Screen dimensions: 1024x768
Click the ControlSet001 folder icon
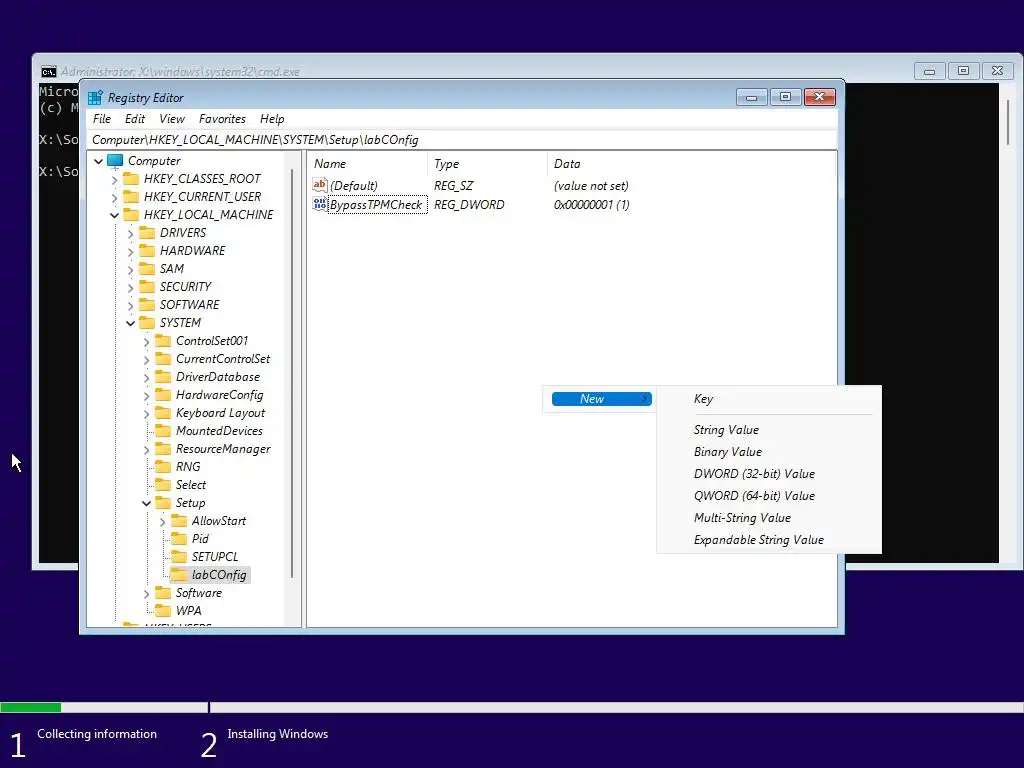(163, 341)
